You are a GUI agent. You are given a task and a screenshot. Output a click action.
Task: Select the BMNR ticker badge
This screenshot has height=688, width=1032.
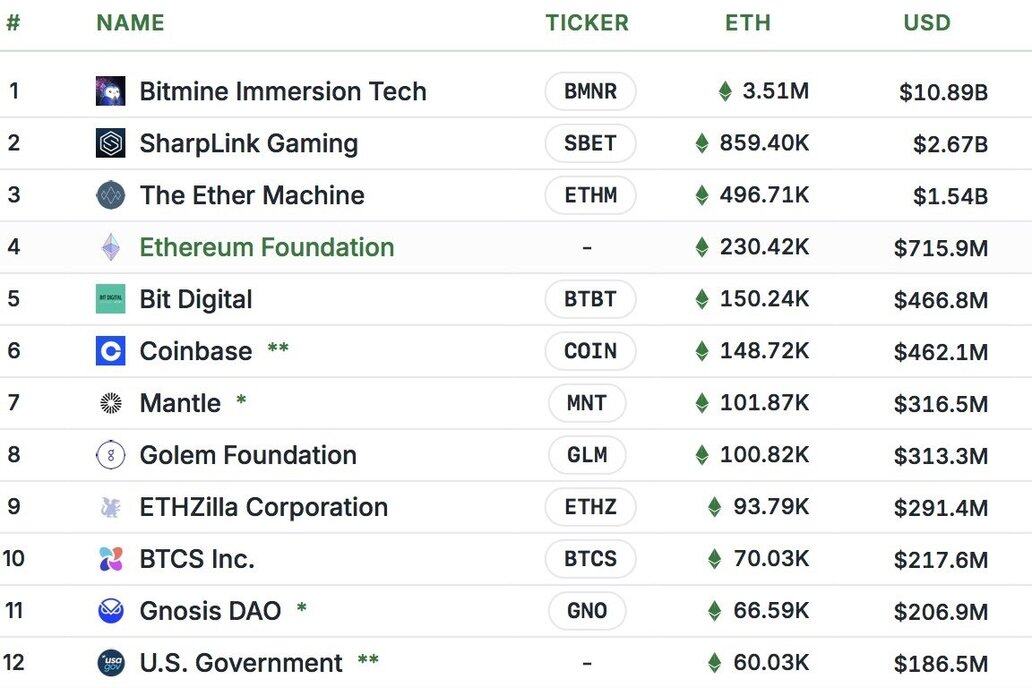click(590, 92)
